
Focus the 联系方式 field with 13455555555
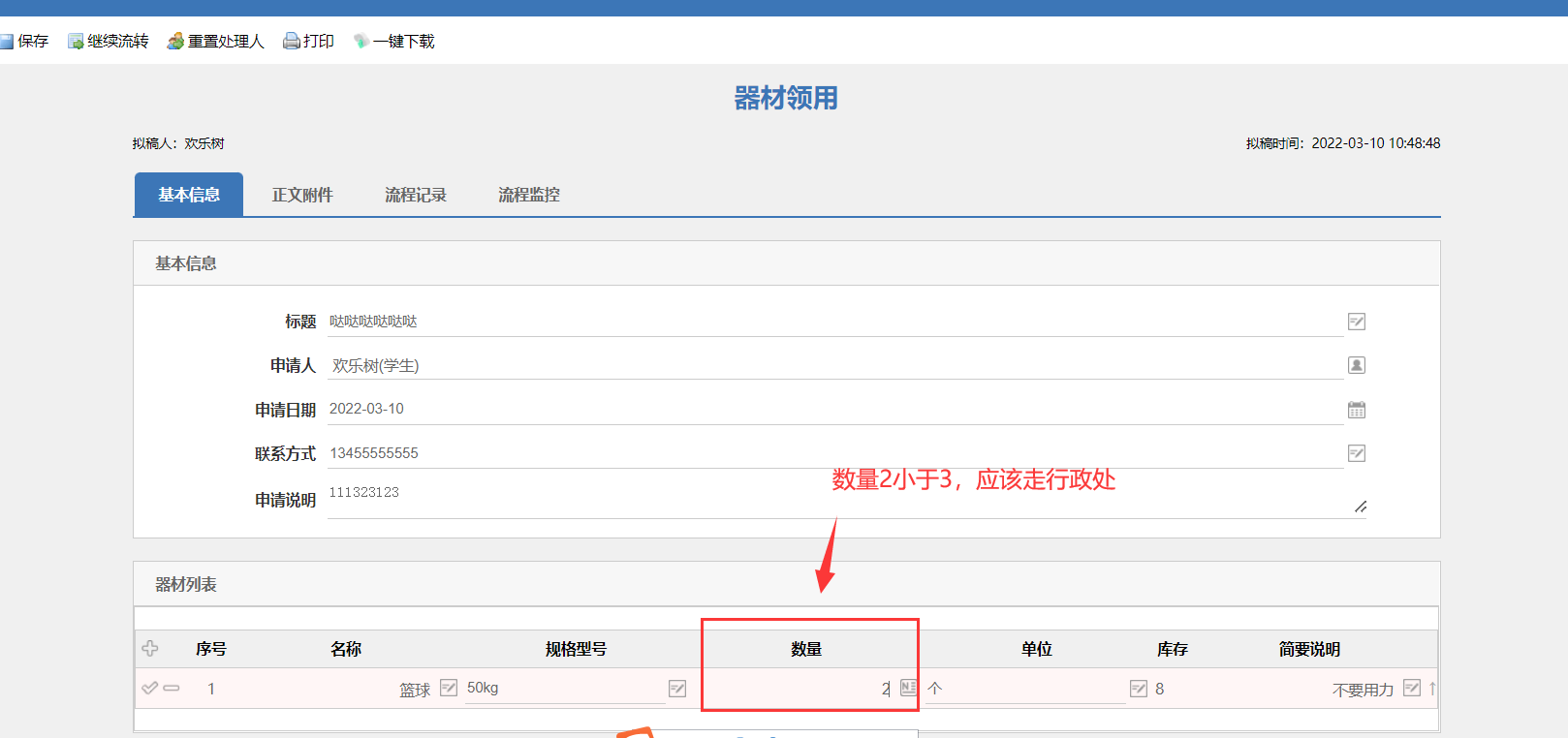(835, 453)
